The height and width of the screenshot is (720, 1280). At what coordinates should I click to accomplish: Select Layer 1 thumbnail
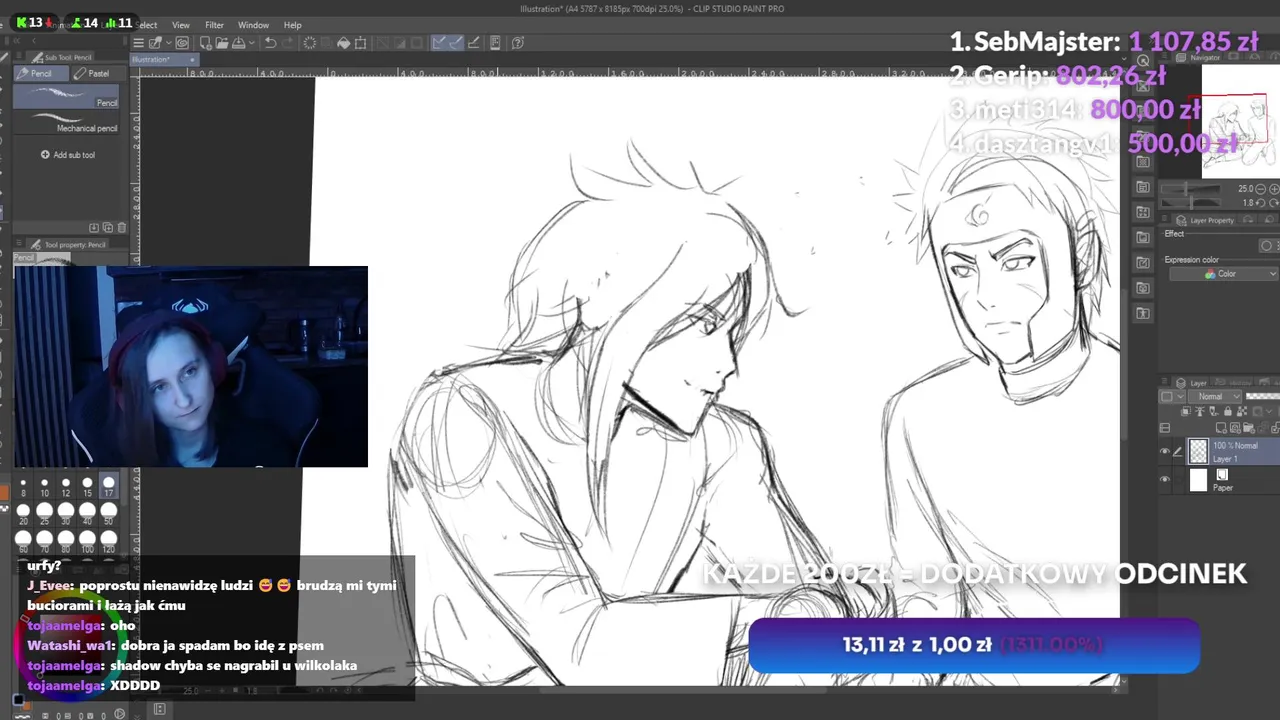[1198, 452]
